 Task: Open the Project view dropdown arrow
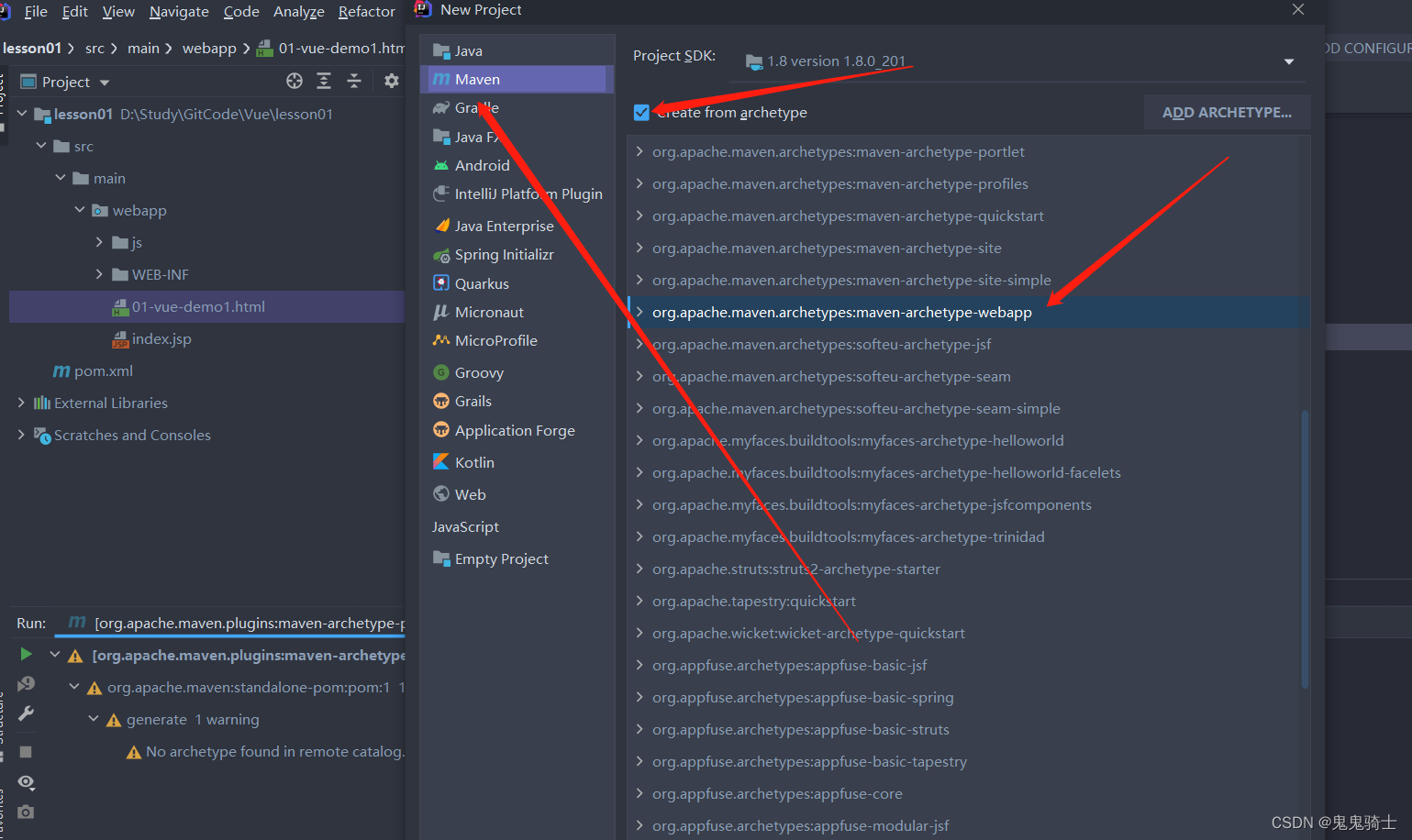(x=105, y=83)
